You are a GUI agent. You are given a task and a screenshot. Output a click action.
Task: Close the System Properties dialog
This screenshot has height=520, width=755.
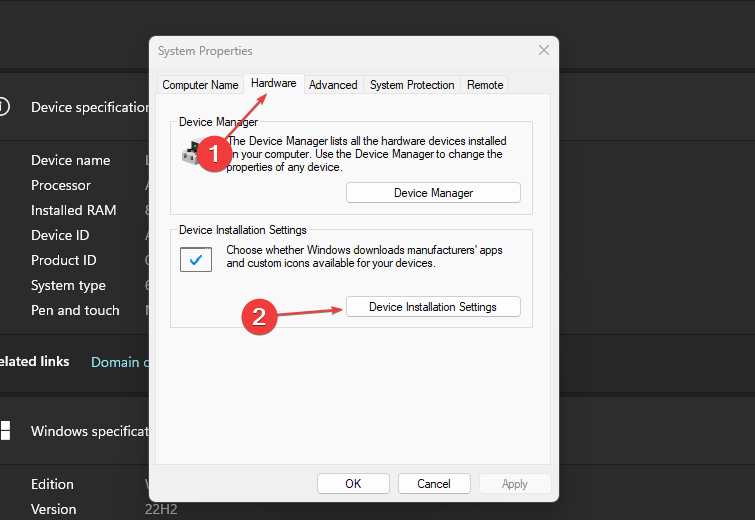tap(544, 50)
